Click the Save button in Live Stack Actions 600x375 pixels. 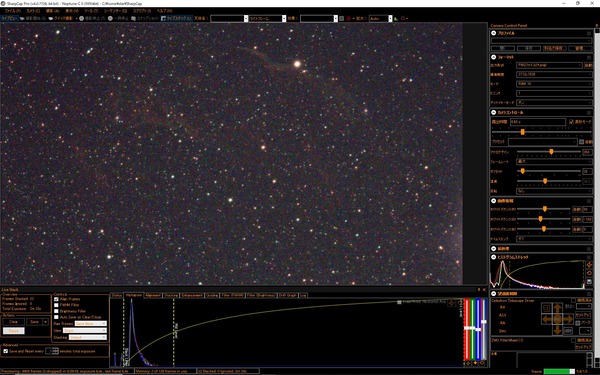pos(34,322)
